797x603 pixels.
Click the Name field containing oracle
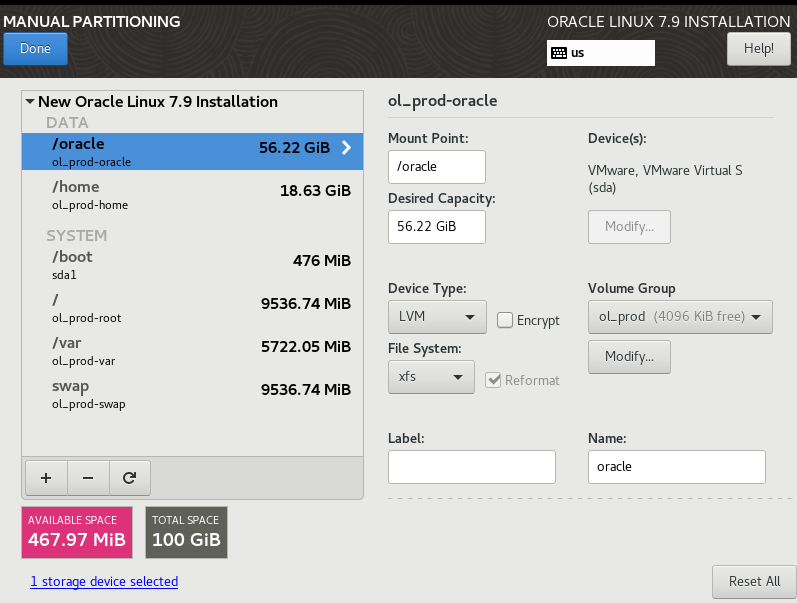tap(677, 467)
